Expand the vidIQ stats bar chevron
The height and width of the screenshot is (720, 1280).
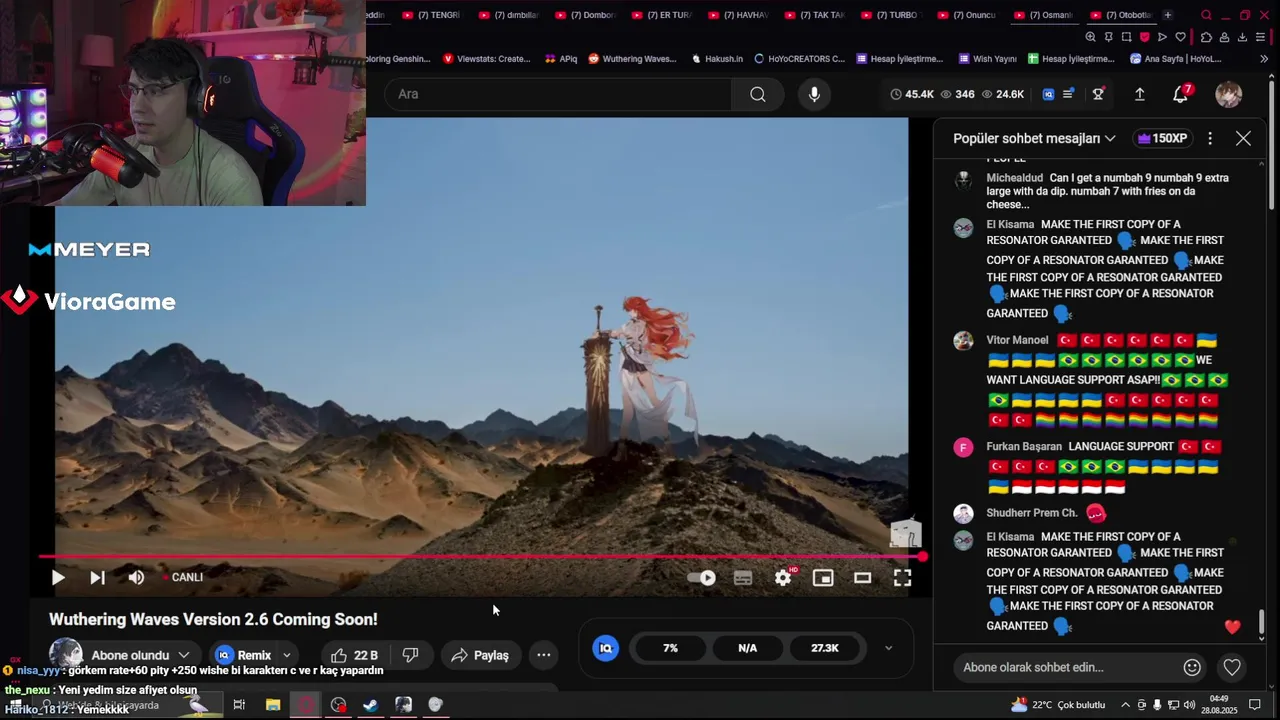[x=888, y=648]
